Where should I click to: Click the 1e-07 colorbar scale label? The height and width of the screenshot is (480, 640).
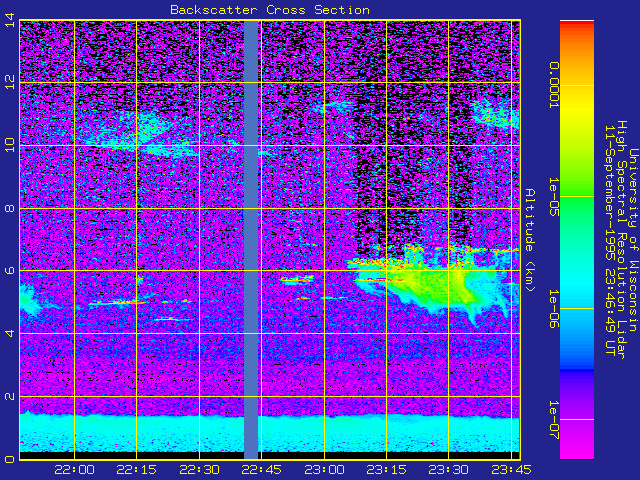(x=553, y=420)
